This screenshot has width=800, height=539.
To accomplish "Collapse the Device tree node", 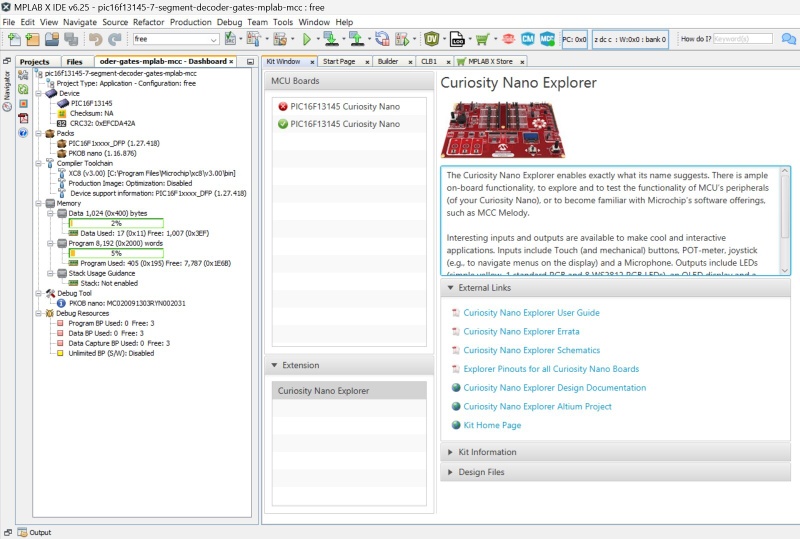I will (x=39, y=93).
